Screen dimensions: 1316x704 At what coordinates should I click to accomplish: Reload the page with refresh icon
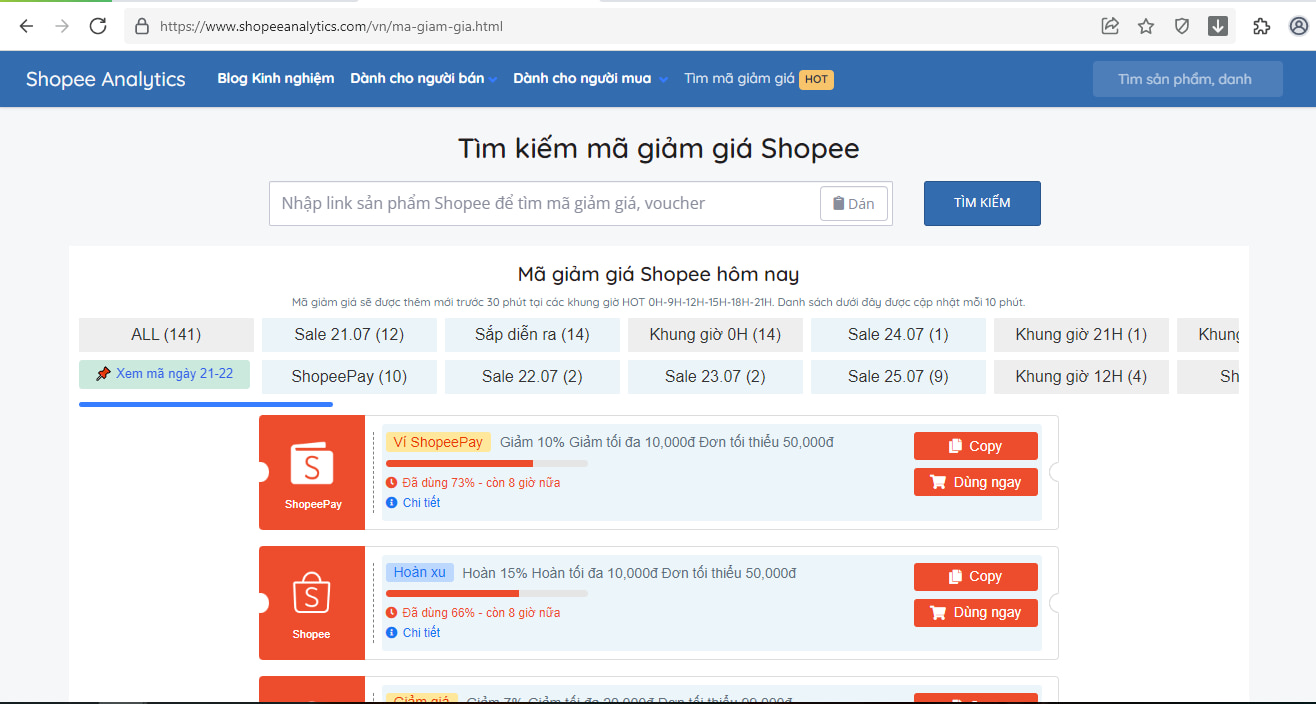(x=98, y=26)
